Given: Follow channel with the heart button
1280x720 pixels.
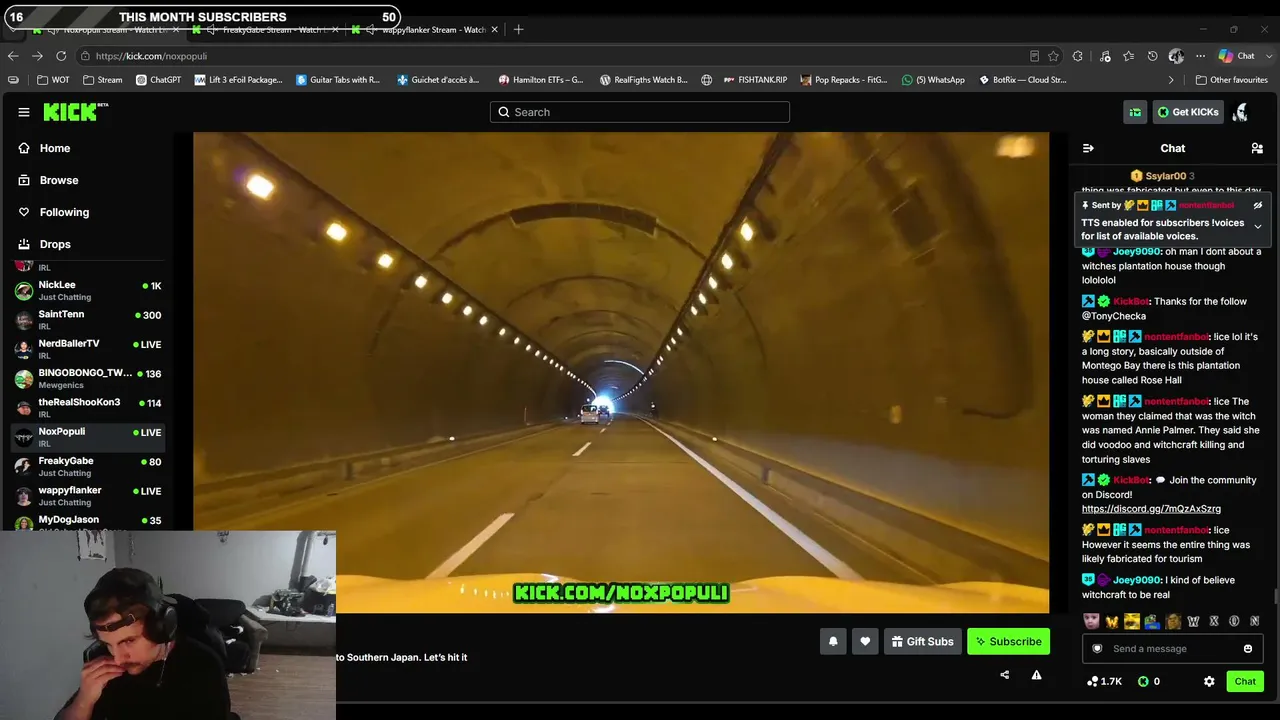Looking at the screenshot, I should pos(865,642).
